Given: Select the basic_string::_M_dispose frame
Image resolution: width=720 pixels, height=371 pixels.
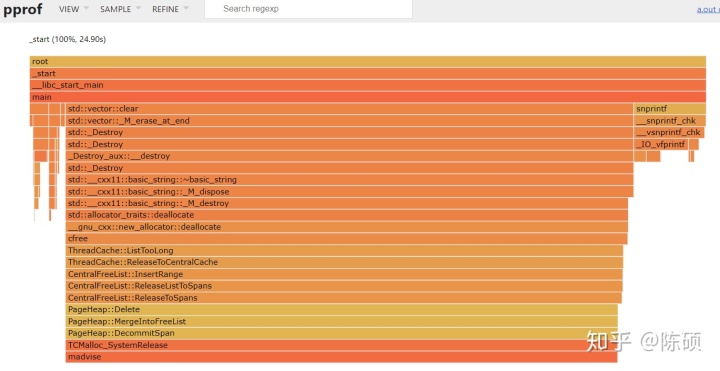Looking at the screenshot, I should 349,191.
